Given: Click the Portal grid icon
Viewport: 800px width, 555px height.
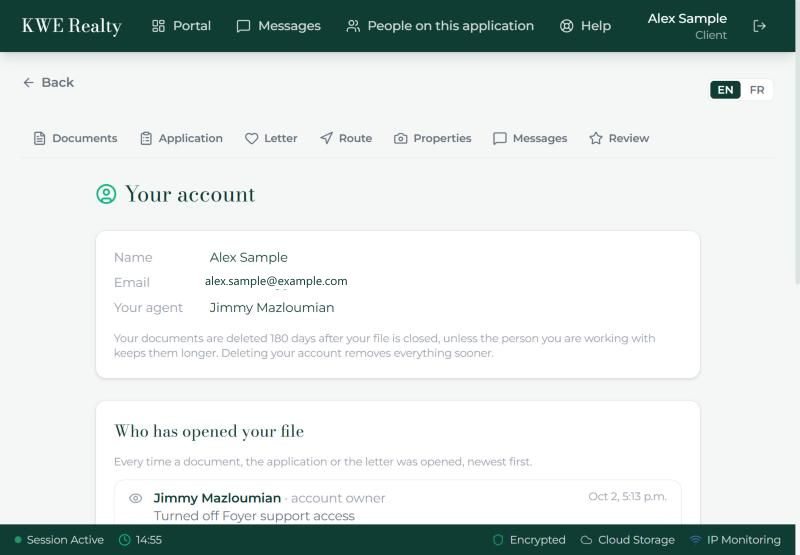Looking at the screenshot, I should [x=158, y=26].
